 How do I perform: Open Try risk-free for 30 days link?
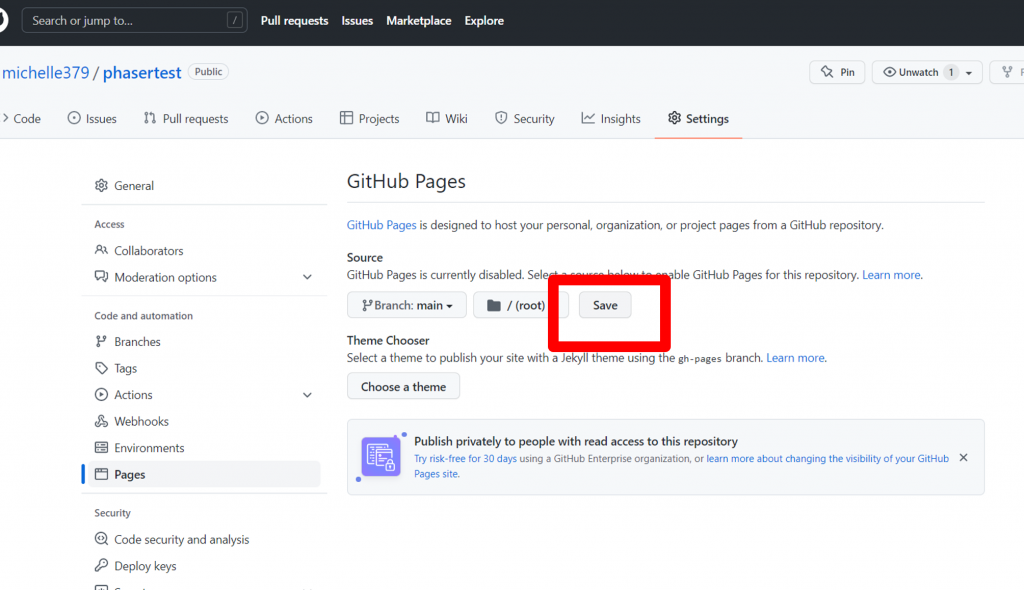[465, 459]
